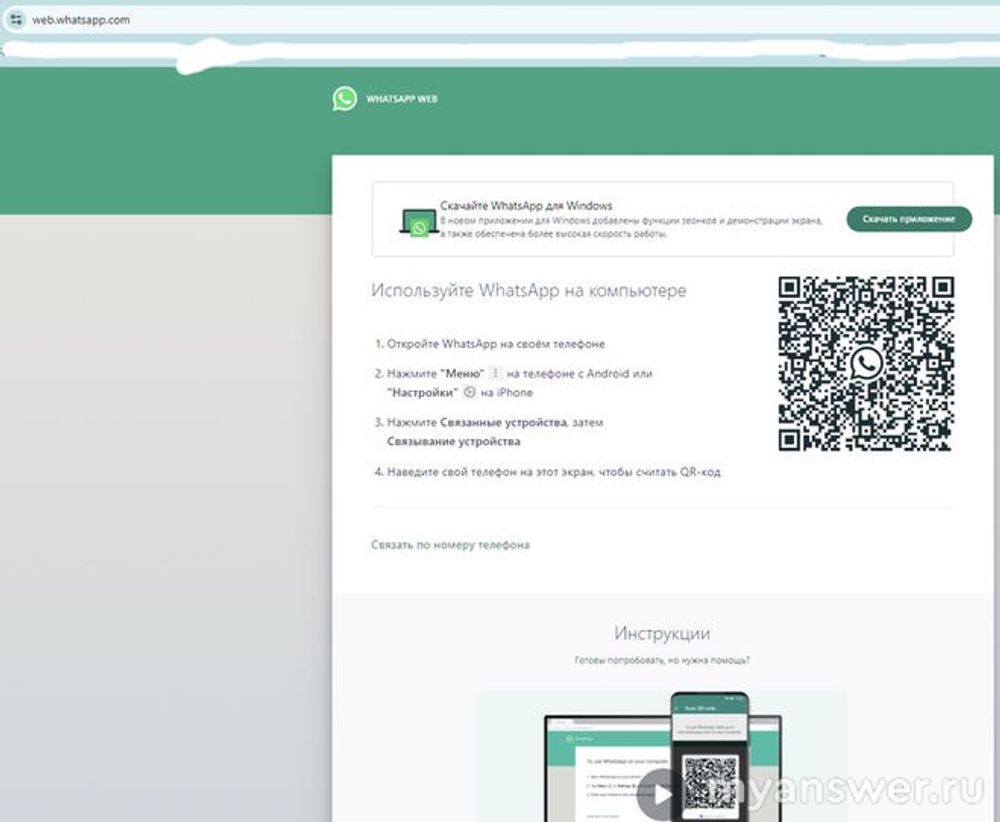1000x822 pixels.
Task: Click the Используйте WhatsApp на компьютере heading
Action: (x=528, y=291)
